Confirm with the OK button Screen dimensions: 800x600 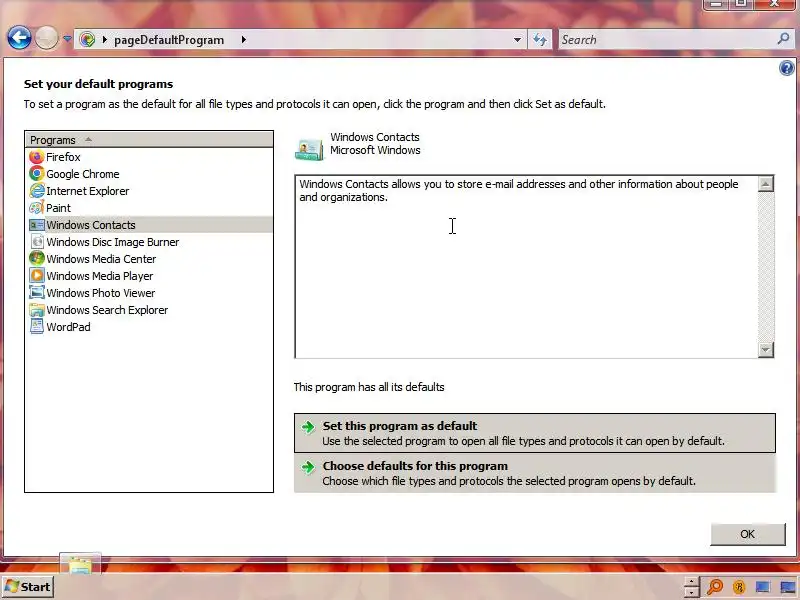click(x=747, y=534)
